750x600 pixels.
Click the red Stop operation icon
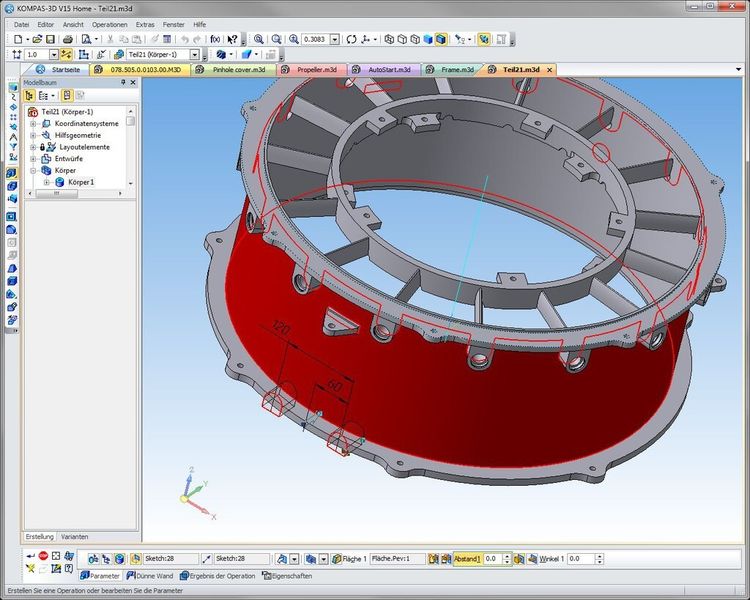(x=43, y=555)
